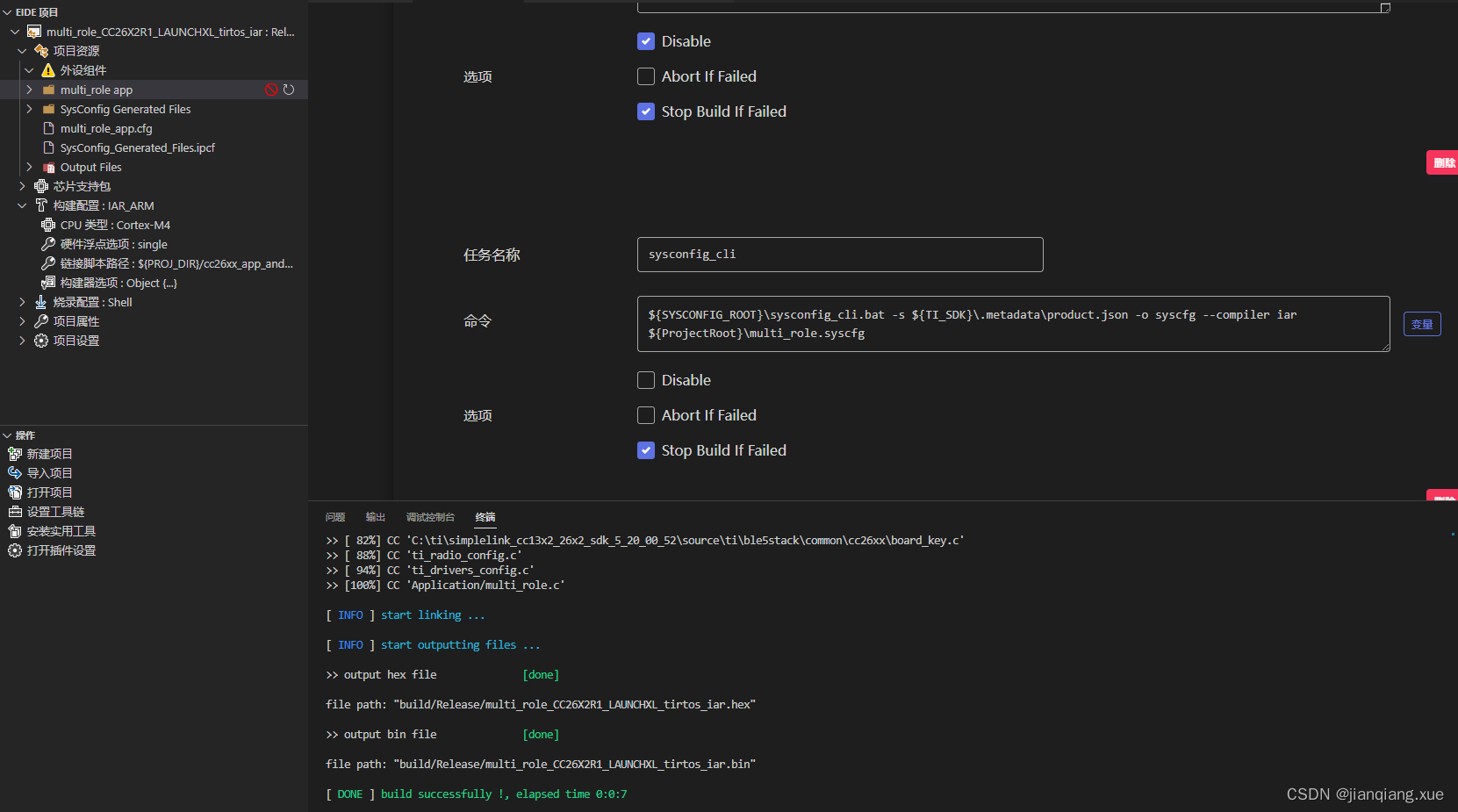The height and width of the screenshot is (812, 1458).
Task: Select CPU 类型 : Cortex-M4 item
Action: tap(115, 225)
